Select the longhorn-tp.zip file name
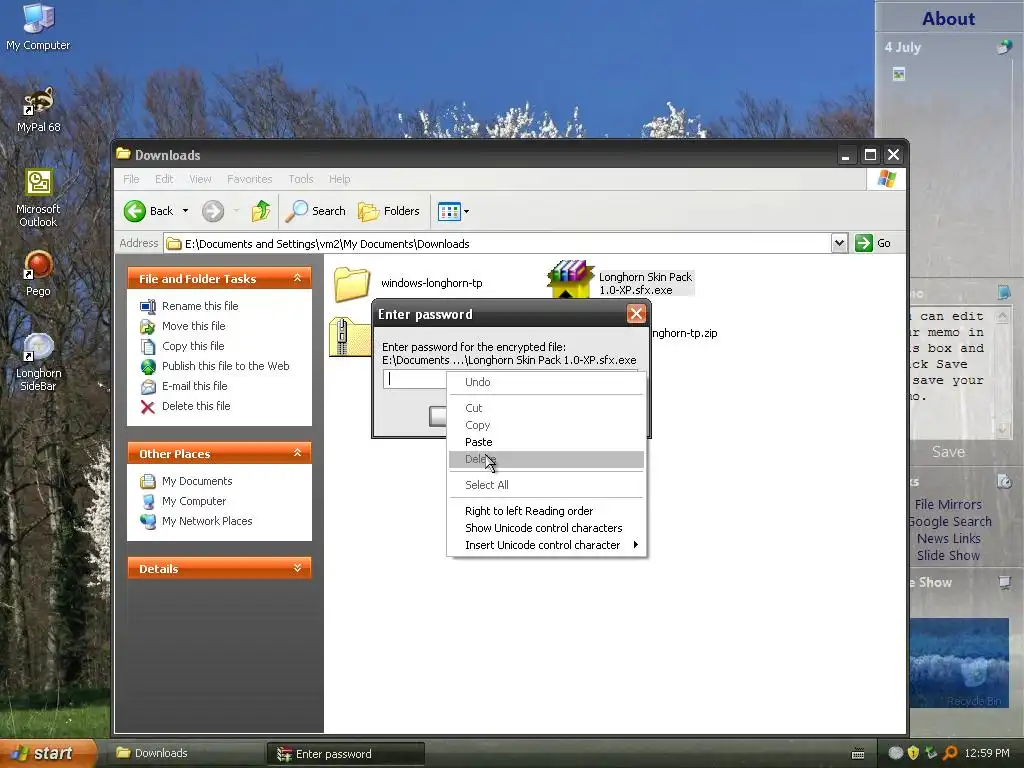The height and width of the screenshot is (768, 1024). (684, 333)
